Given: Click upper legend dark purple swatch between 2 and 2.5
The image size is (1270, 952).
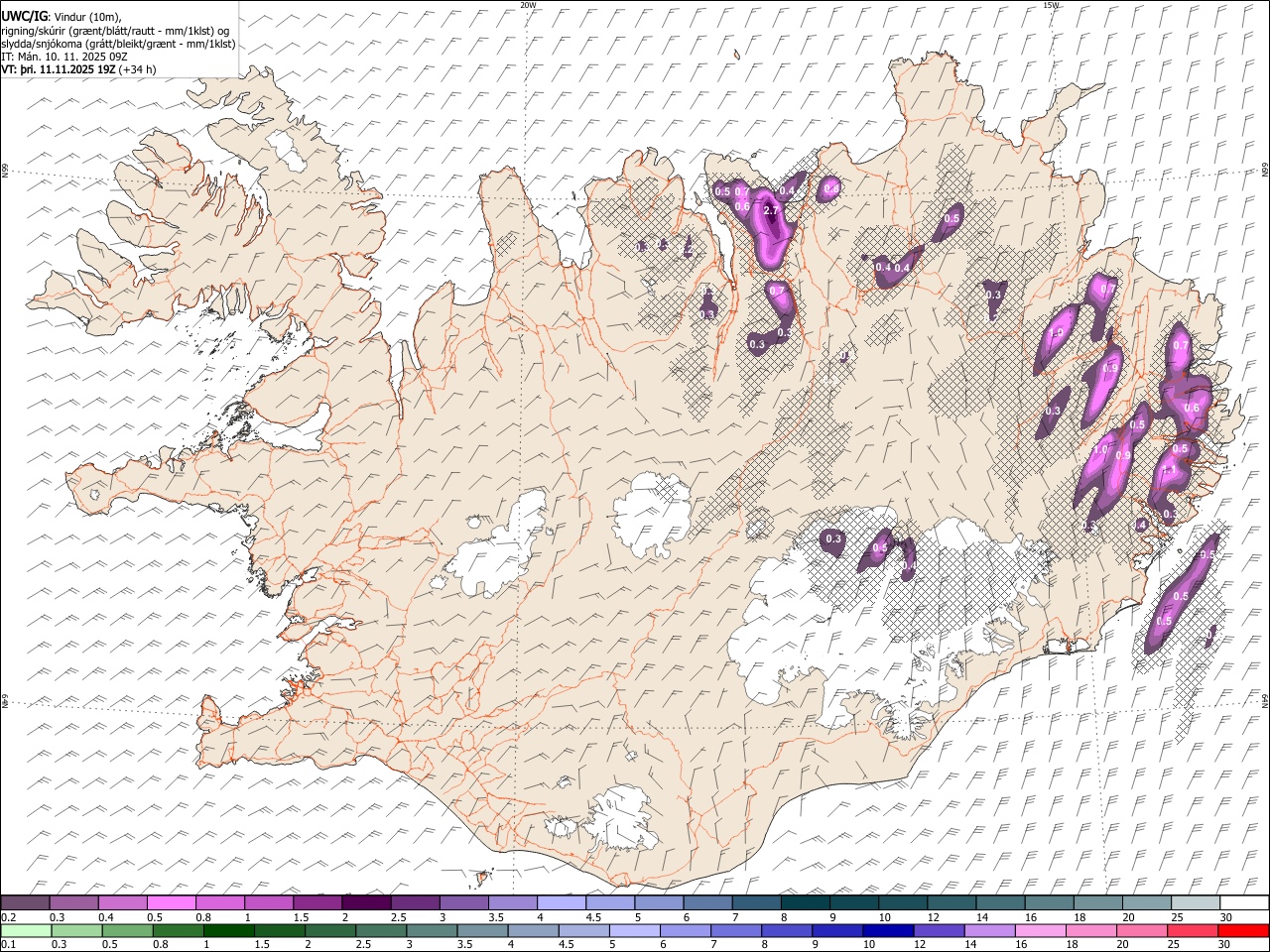Looking at the screenshot, I should 366,902.
